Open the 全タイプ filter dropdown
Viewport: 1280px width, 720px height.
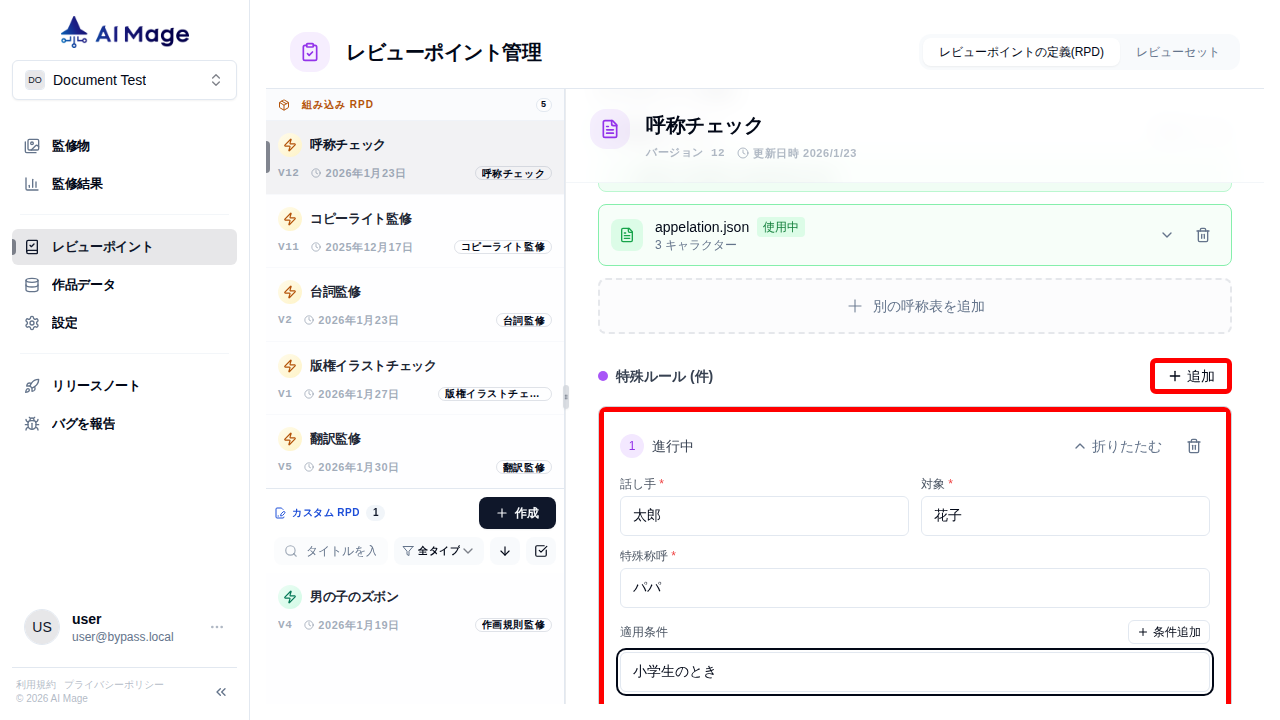coord(438,550)
